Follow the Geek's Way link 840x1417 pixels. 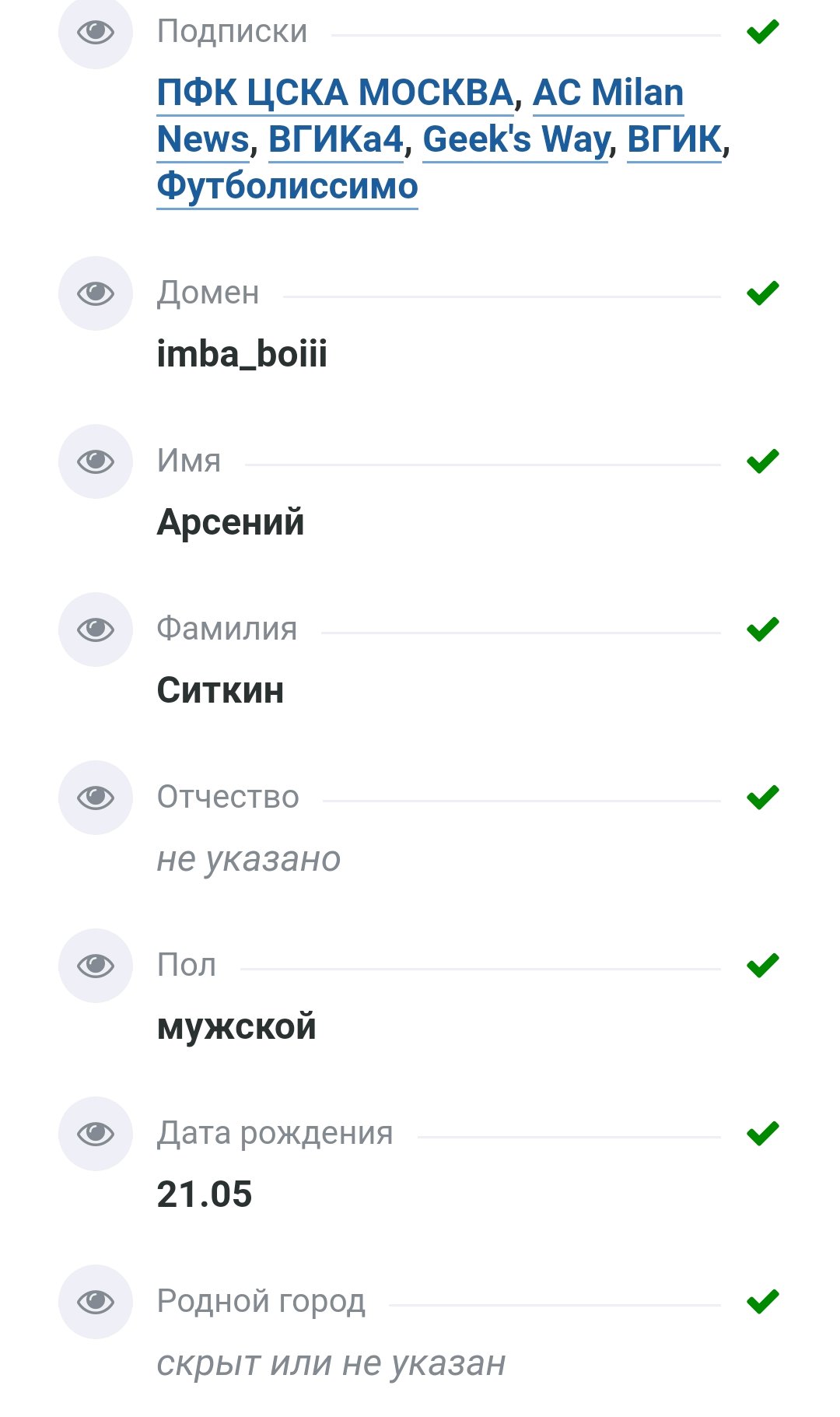coord(515,140)
